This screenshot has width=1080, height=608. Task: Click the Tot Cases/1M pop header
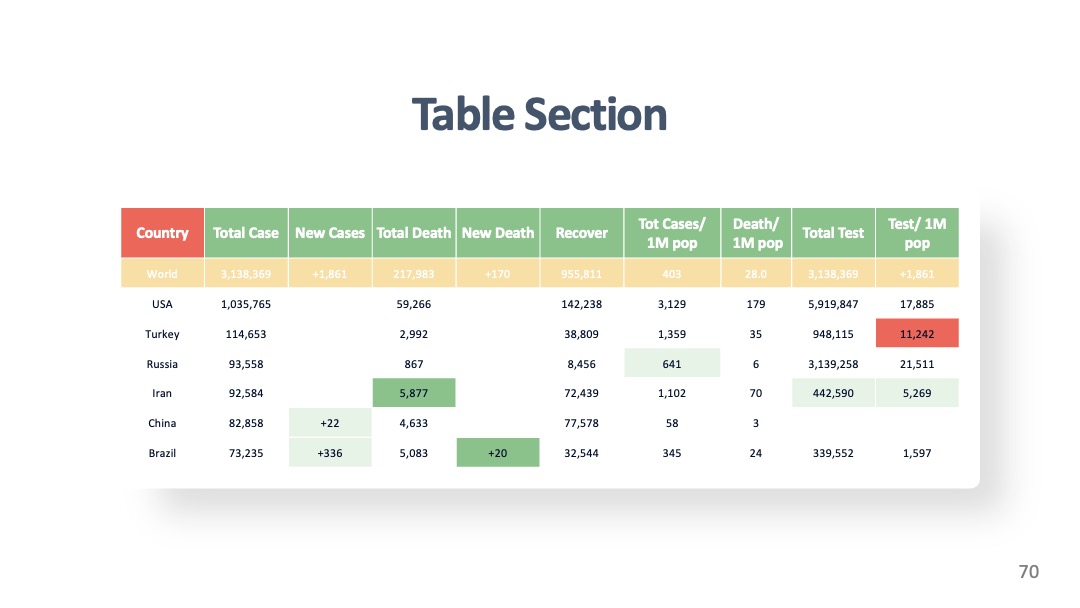pos(672,233)
